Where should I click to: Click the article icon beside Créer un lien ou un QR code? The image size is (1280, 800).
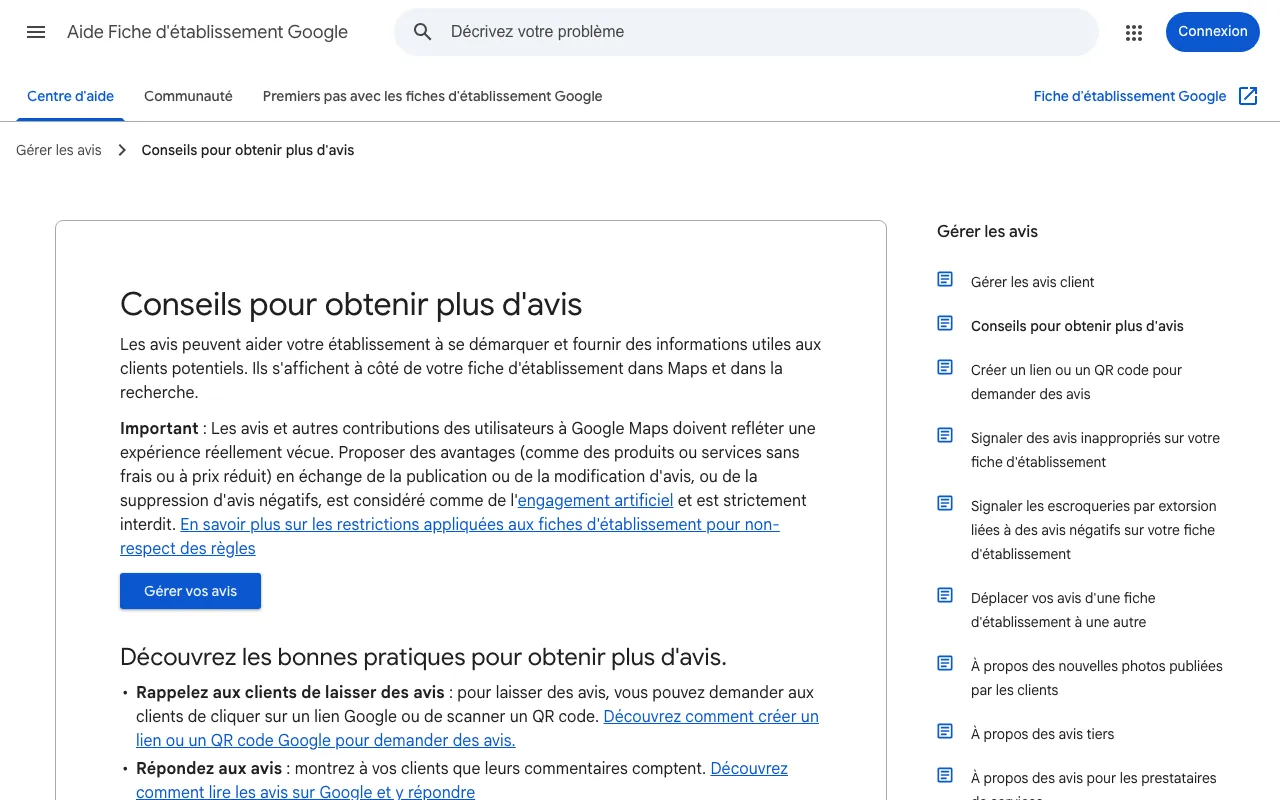(945, 367)
